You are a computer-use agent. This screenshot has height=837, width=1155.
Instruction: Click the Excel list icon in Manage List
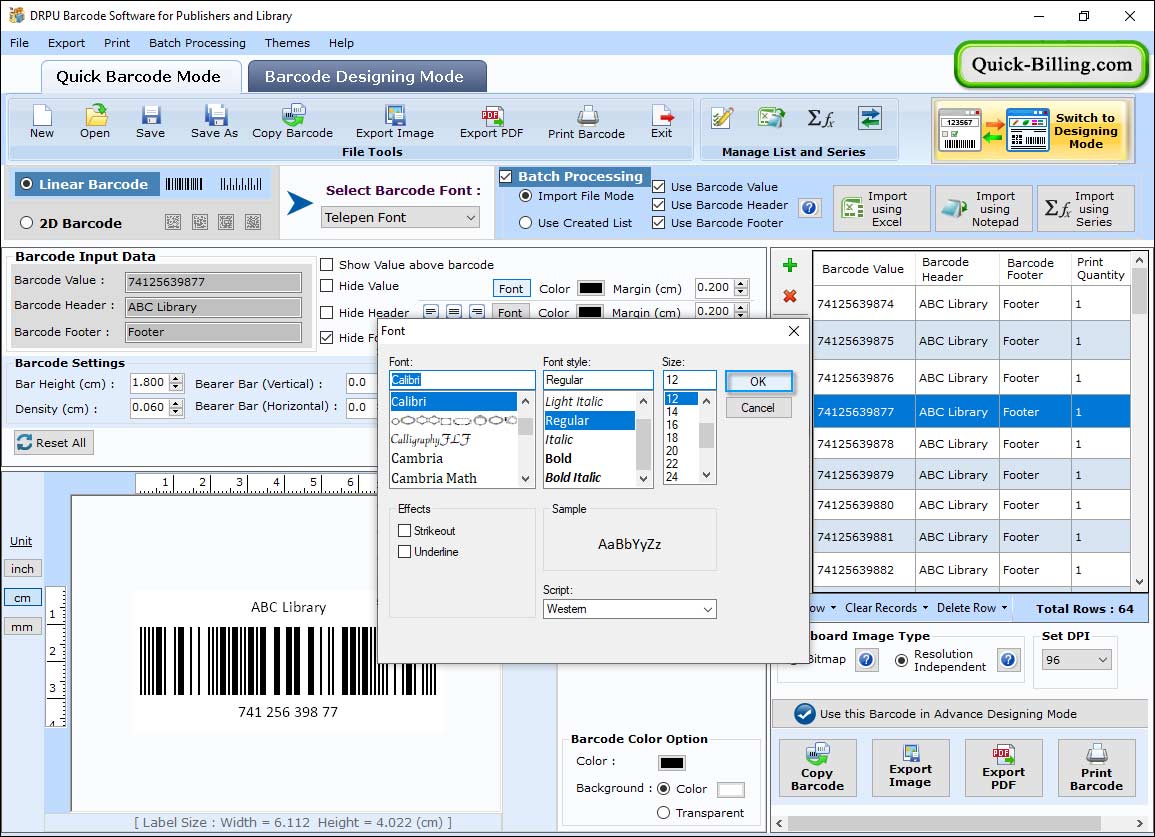(771, 118)
